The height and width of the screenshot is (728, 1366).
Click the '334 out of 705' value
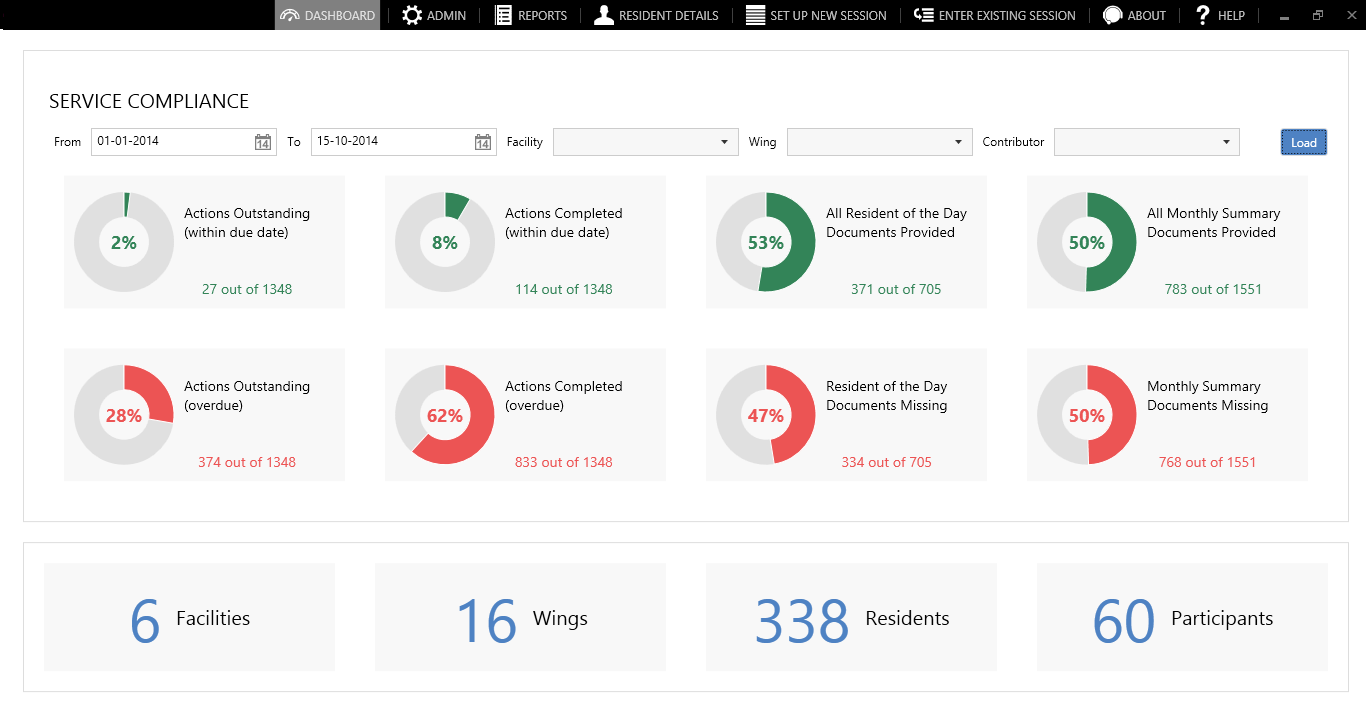887,462
